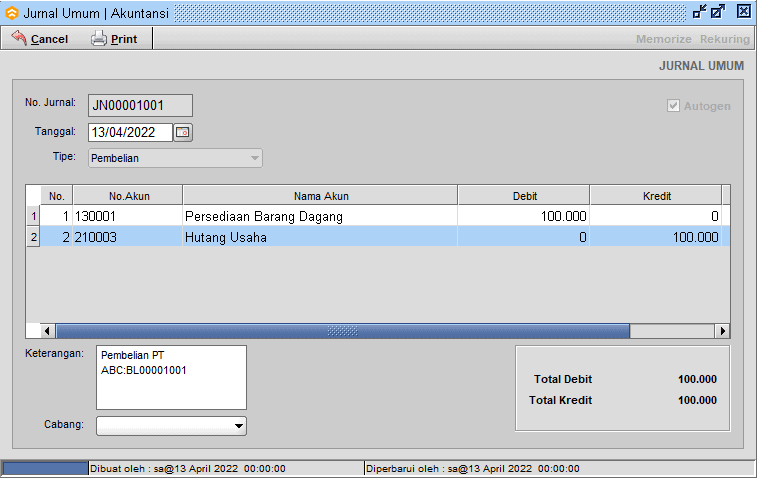This screenshot has height=478, width=757.
Task: Click the Dibuat oleh status text
Action: [188, 468]
